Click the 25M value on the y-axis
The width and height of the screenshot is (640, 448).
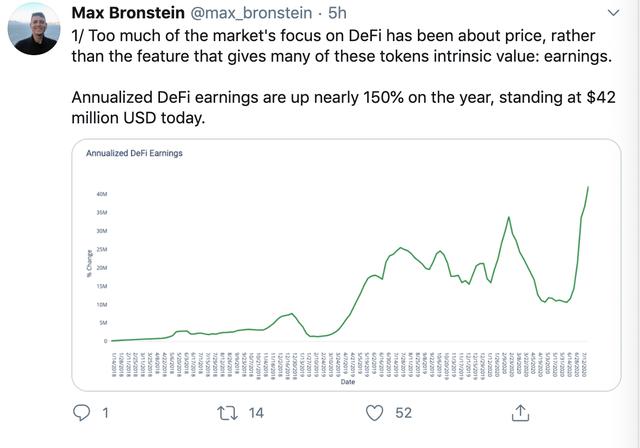pos(102,249)
